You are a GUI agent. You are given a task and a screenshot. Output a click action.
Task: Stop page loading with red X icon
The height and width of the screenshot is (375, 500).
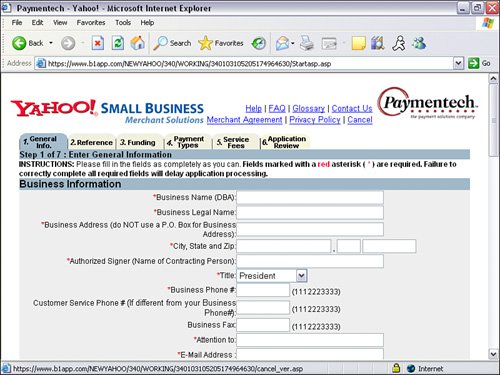pyautogui.click(x=98, y=43)
